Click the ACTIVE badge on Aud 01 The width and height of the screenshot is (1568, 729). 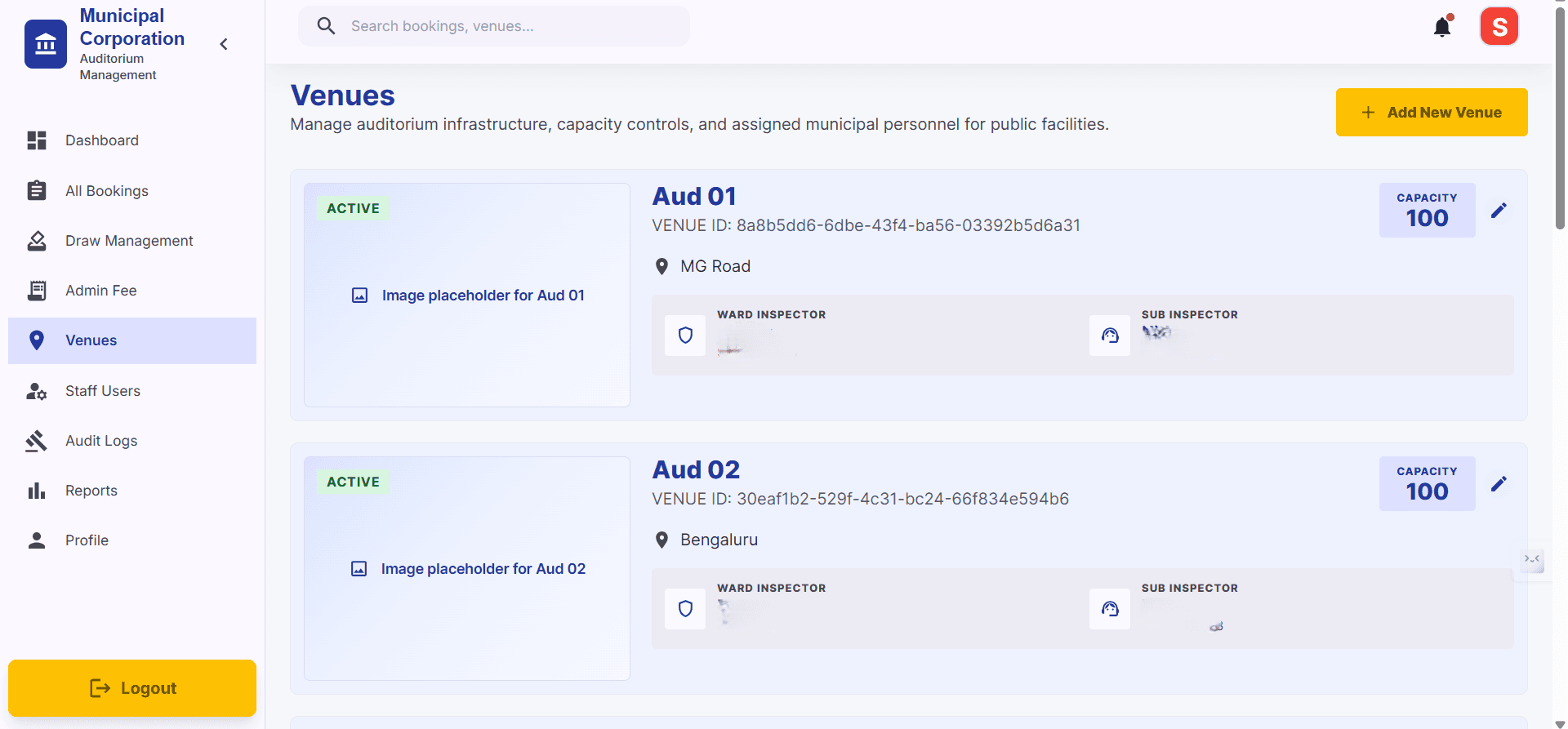pyautogui.click(x=354, y=208)
